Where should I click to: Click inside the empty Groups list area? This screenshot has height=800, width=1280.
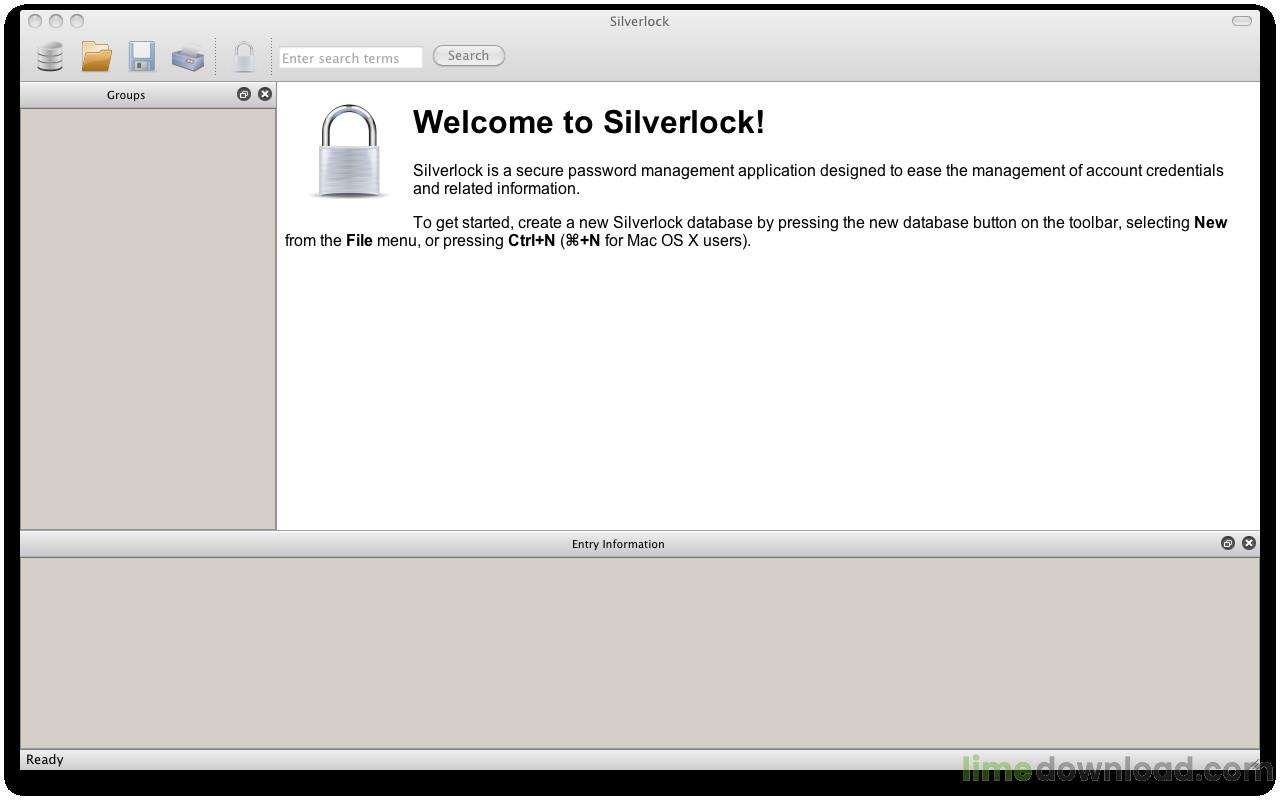148,319
